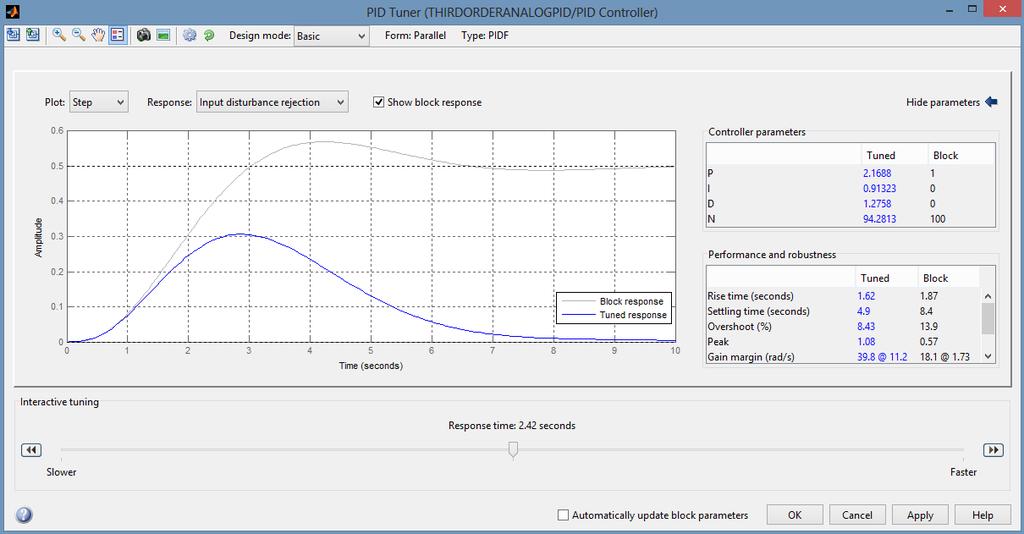The width and height of the screenshot is (1024, 534).
Task: Toggle the Show block response checkbox
Action: 379,102
